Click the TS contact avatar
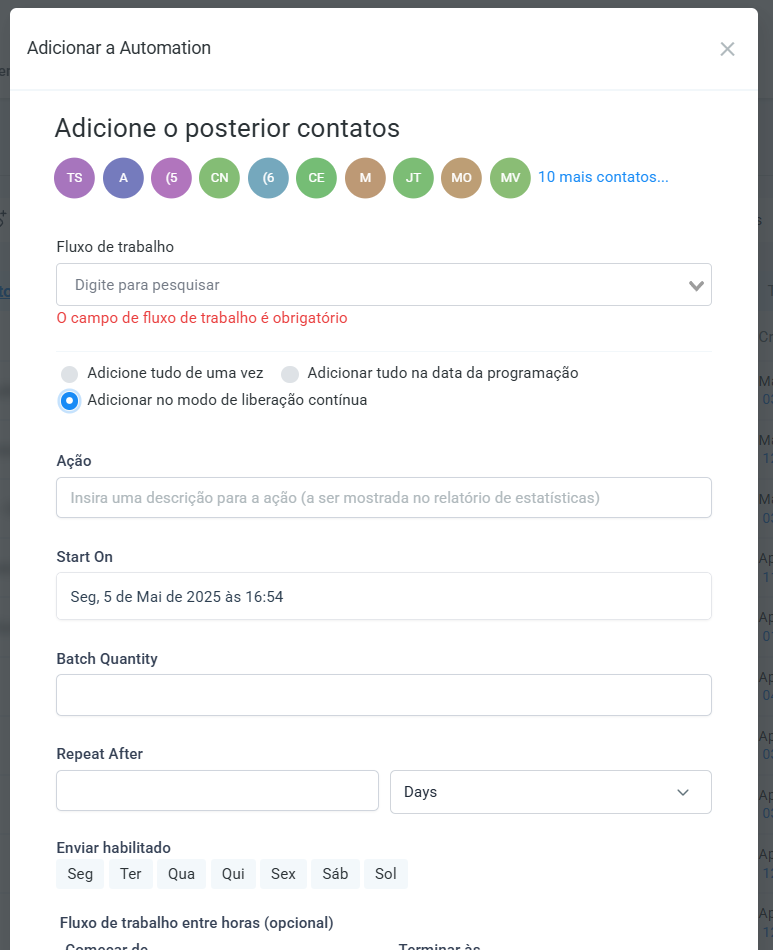Viewport: 773px width, 950px height. tap(74, 178)
